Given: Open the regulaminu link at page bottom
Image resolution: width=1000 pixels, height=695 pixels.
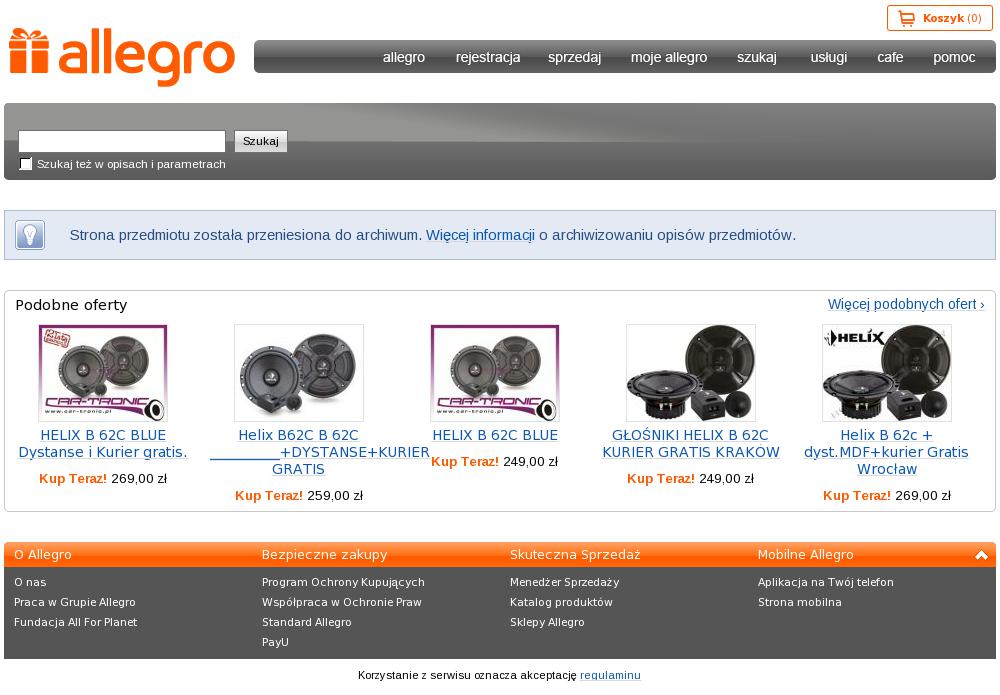Looking at the screenshot, I should coord(610,675).
